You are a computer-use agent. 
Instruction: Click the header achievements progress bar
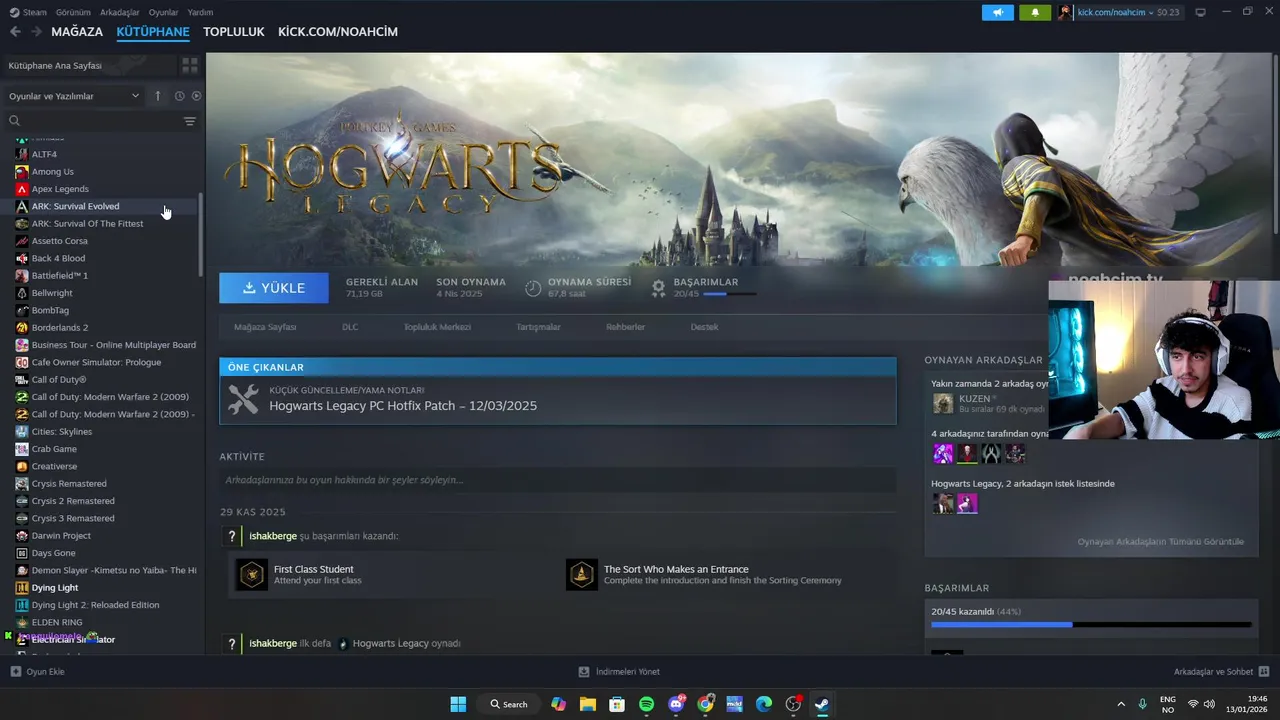729,294
